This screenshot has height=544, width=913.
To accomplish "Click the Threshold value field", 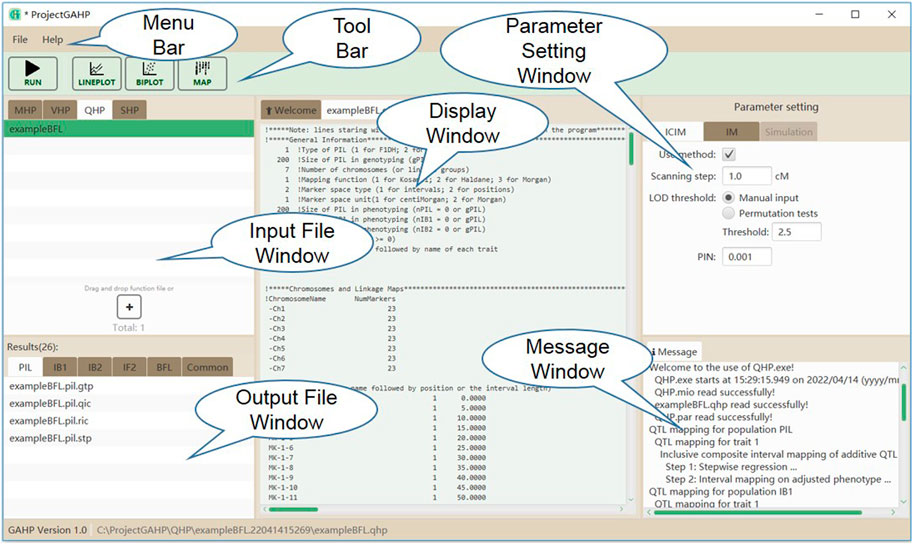I will pyautogui.click(x=797, y=232).
